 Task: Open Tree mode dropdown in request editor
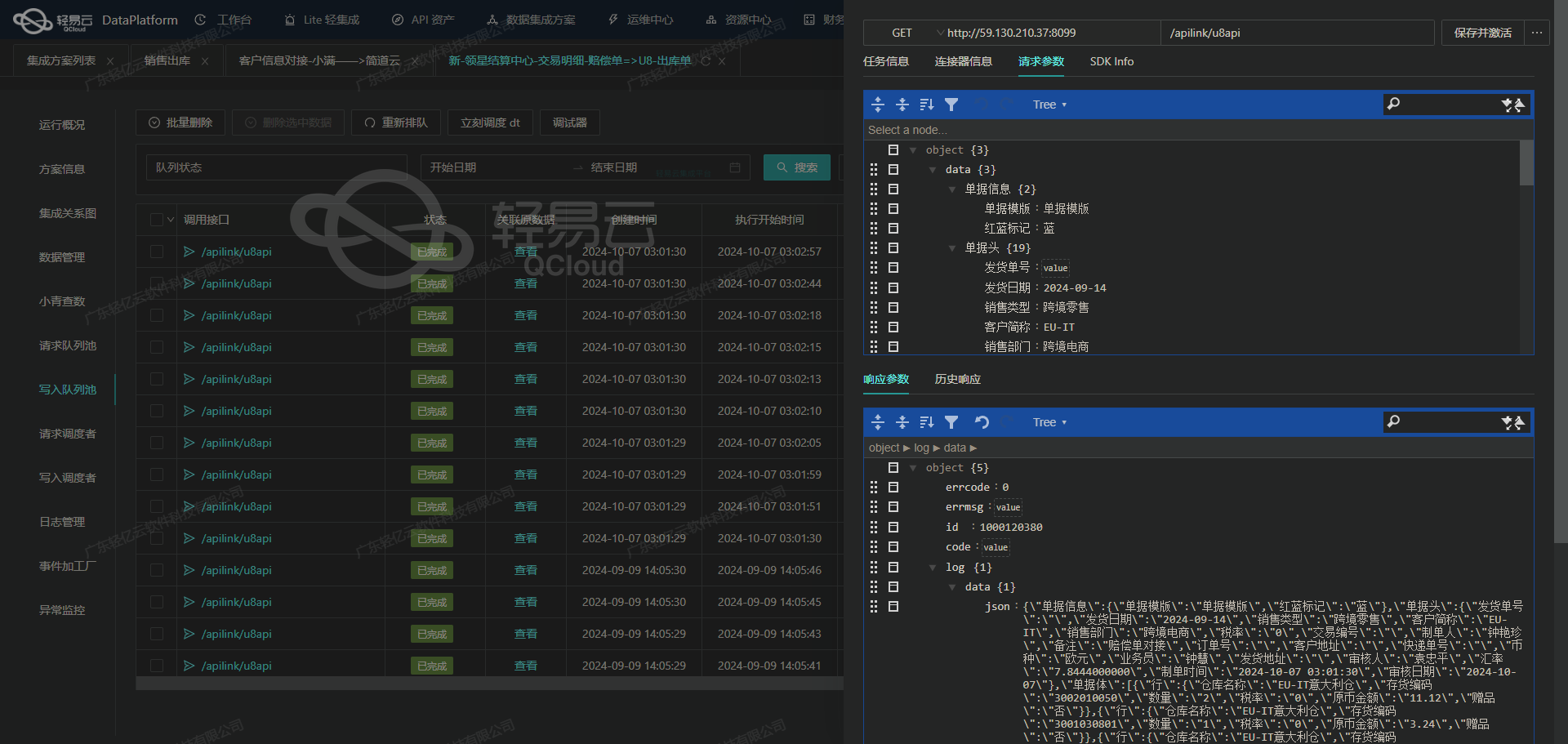[1049, 105]
